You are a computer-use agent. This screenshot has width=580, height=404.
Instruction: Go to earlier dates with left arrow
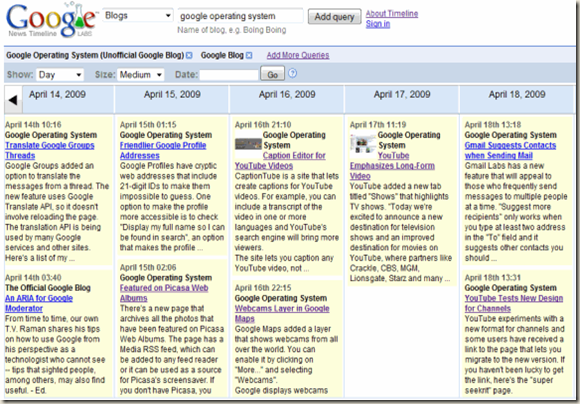[13, 100]
